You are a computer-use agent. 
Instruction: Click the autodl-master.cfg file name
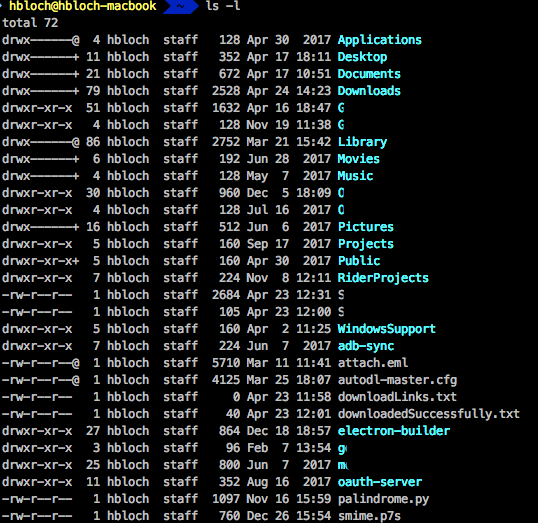[397, 380]
